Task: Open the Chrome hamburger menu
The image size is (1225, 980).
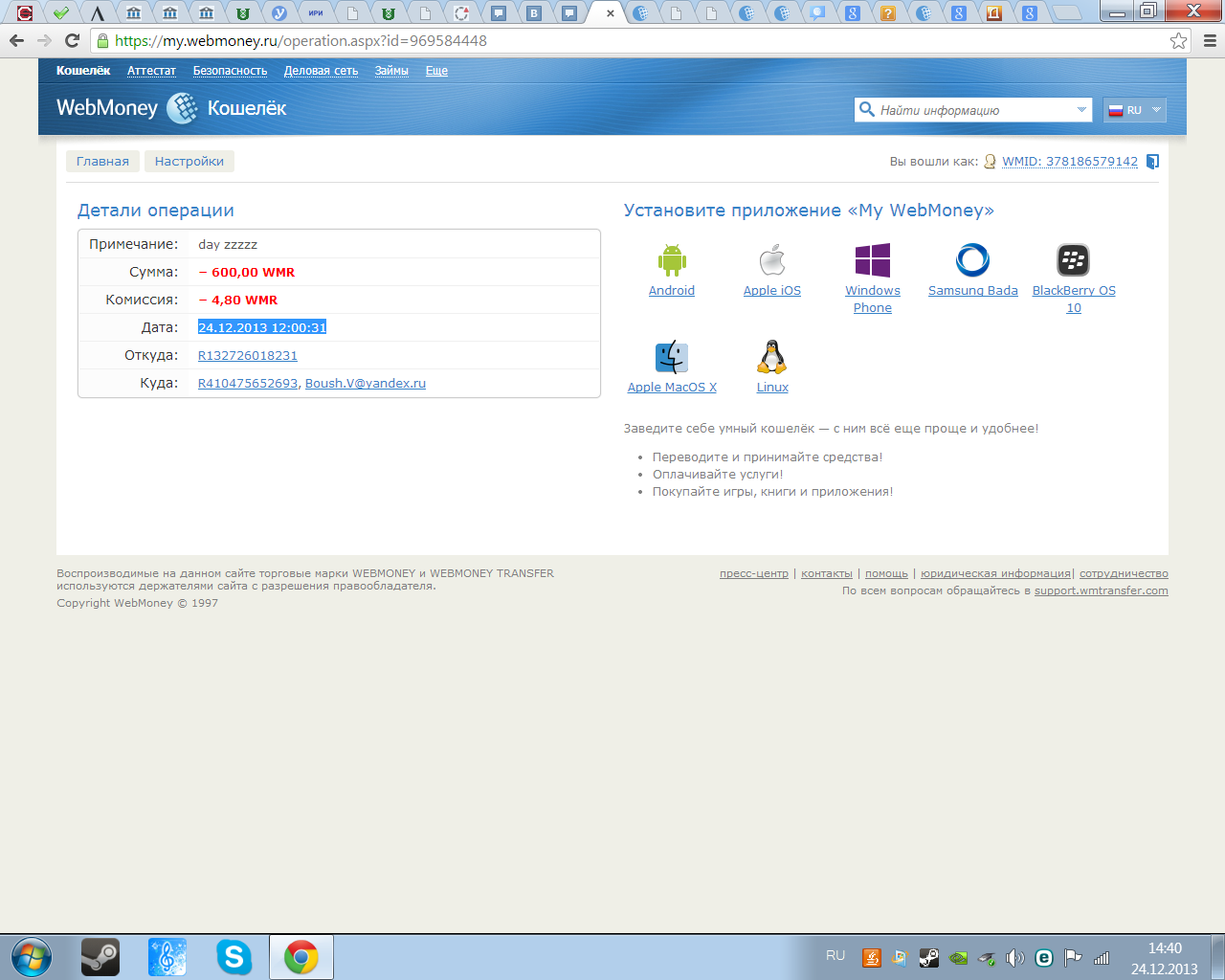Action: (x=1210, y=41)
